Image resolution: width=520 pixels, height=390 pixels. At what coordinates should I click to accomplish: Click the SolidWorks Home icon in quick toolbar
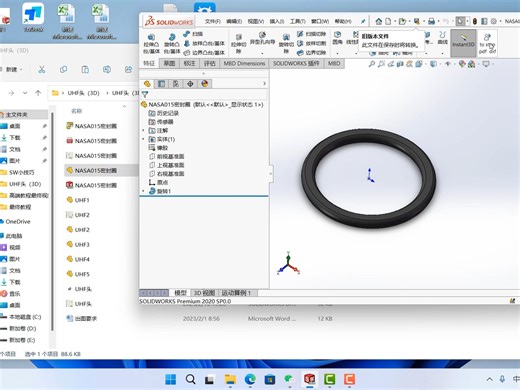(379, 21)
